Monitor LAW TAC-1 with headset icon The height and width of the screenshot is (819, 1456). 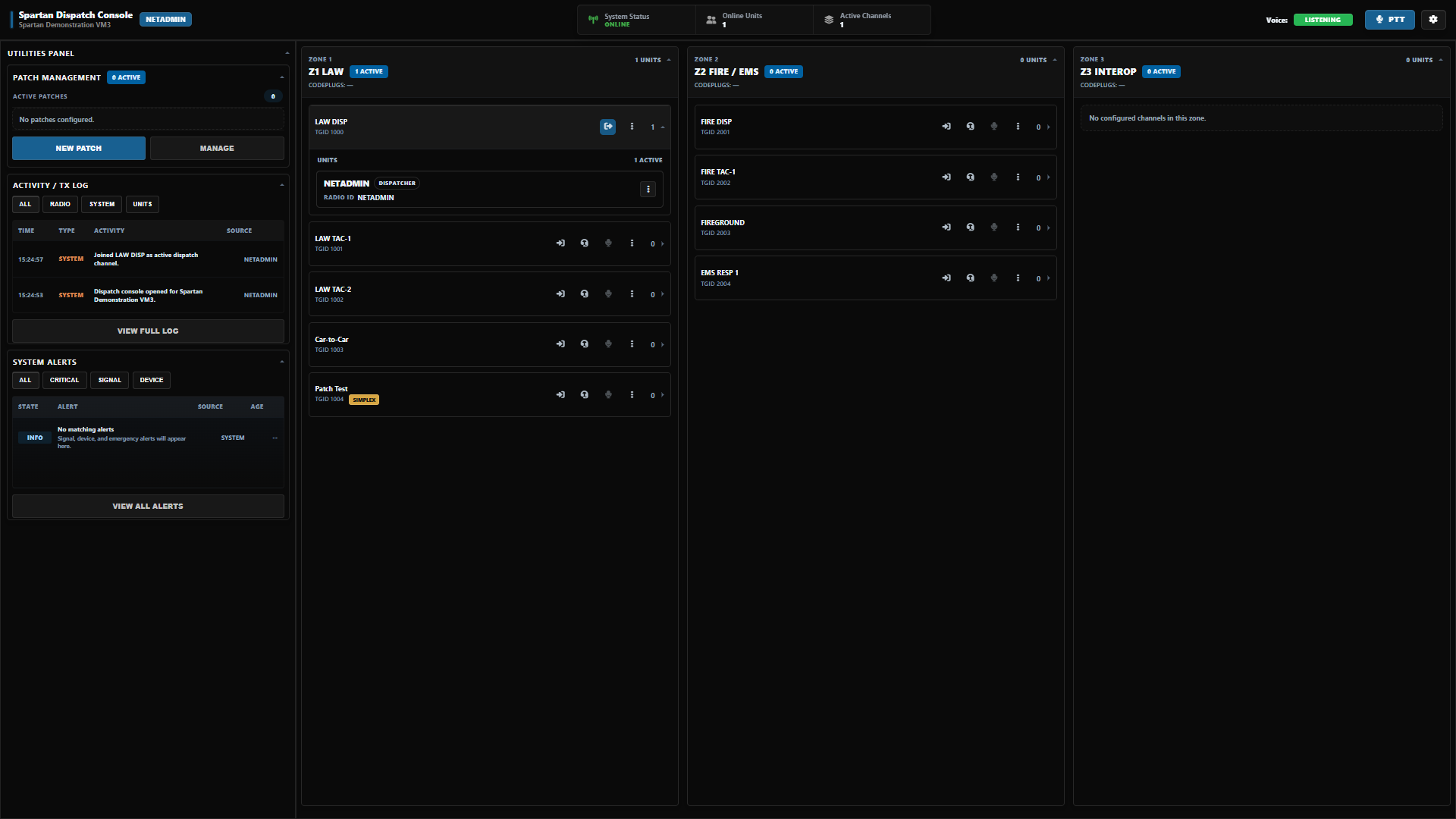[584, 243]
